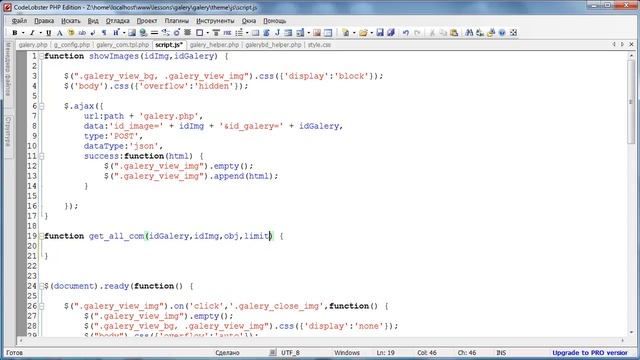Open the Вид menu

coord(93,20)
